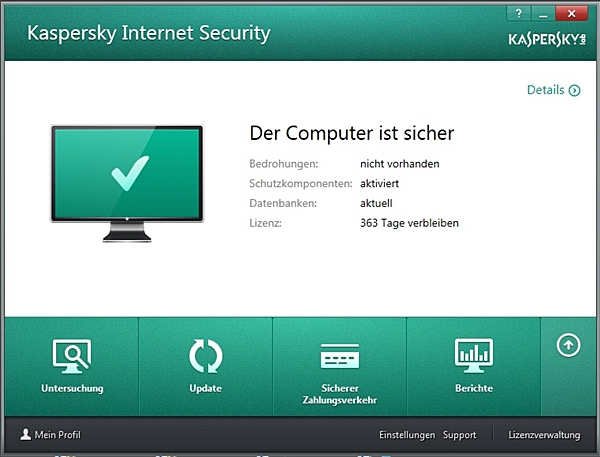
Task: Click the green monitor status image
Action: click(127, 184)
